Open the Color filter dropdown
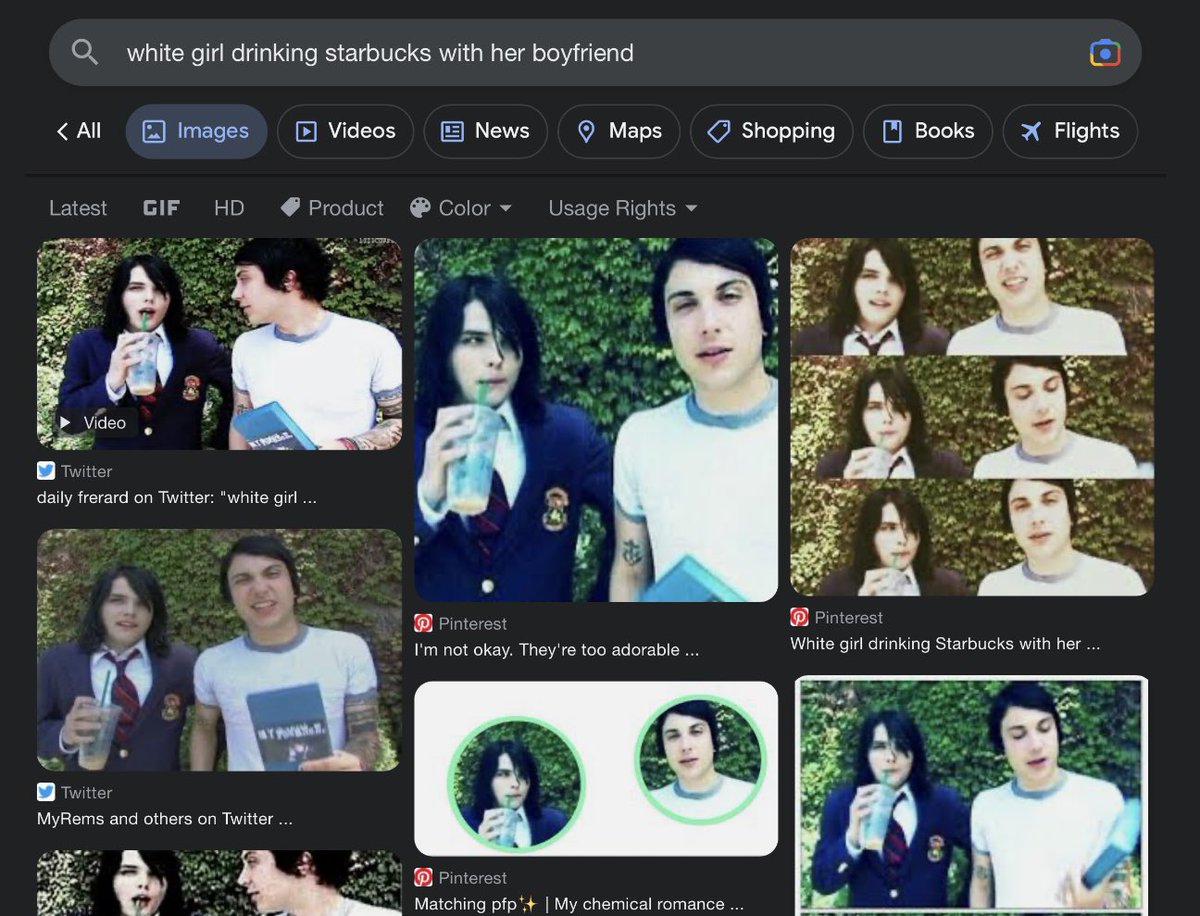This screenshot has height=916, width=1200. (461, 208)
